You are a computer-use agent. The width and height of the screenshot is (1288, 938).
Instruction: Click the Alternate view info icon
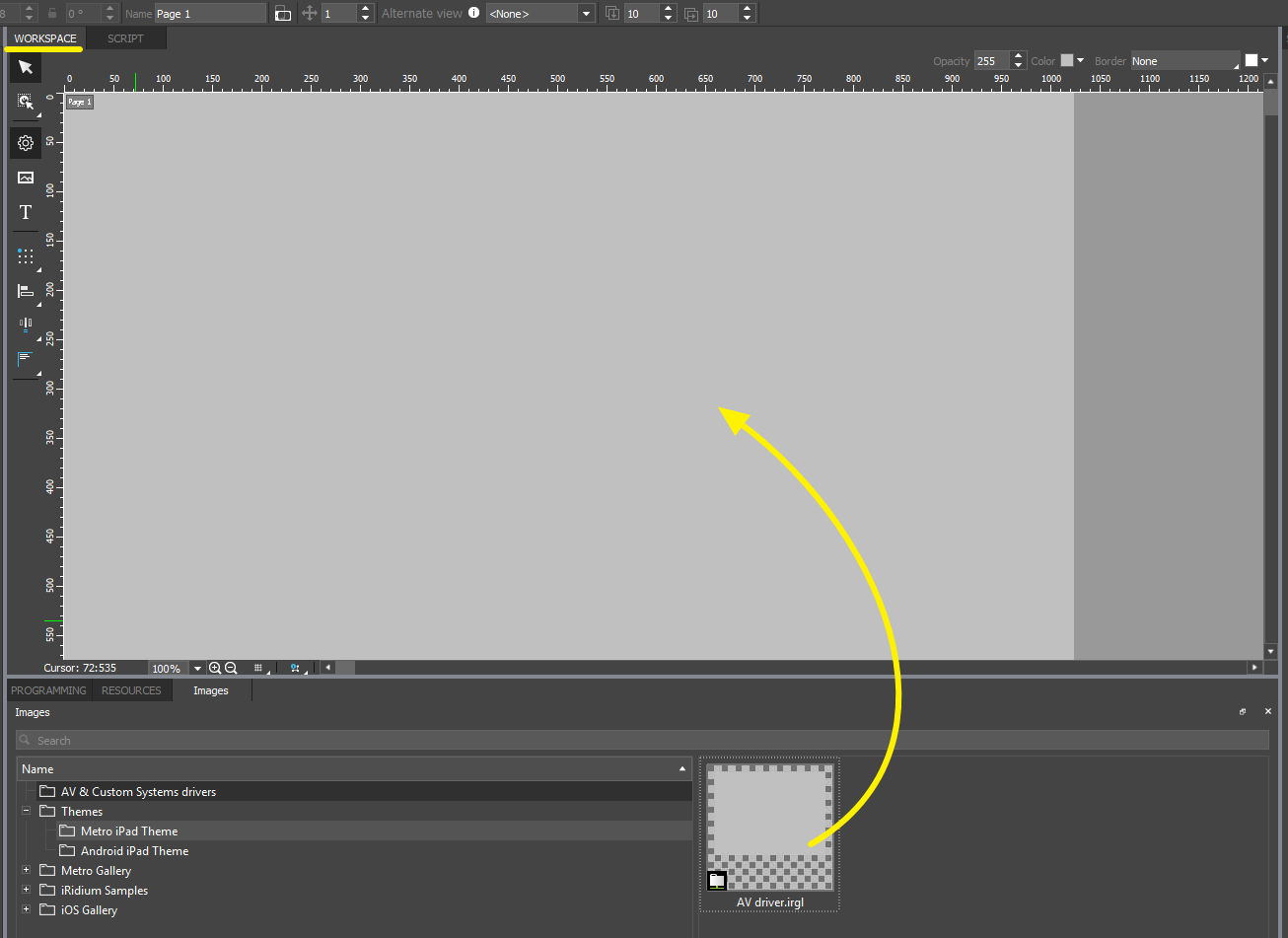[473, 13]
